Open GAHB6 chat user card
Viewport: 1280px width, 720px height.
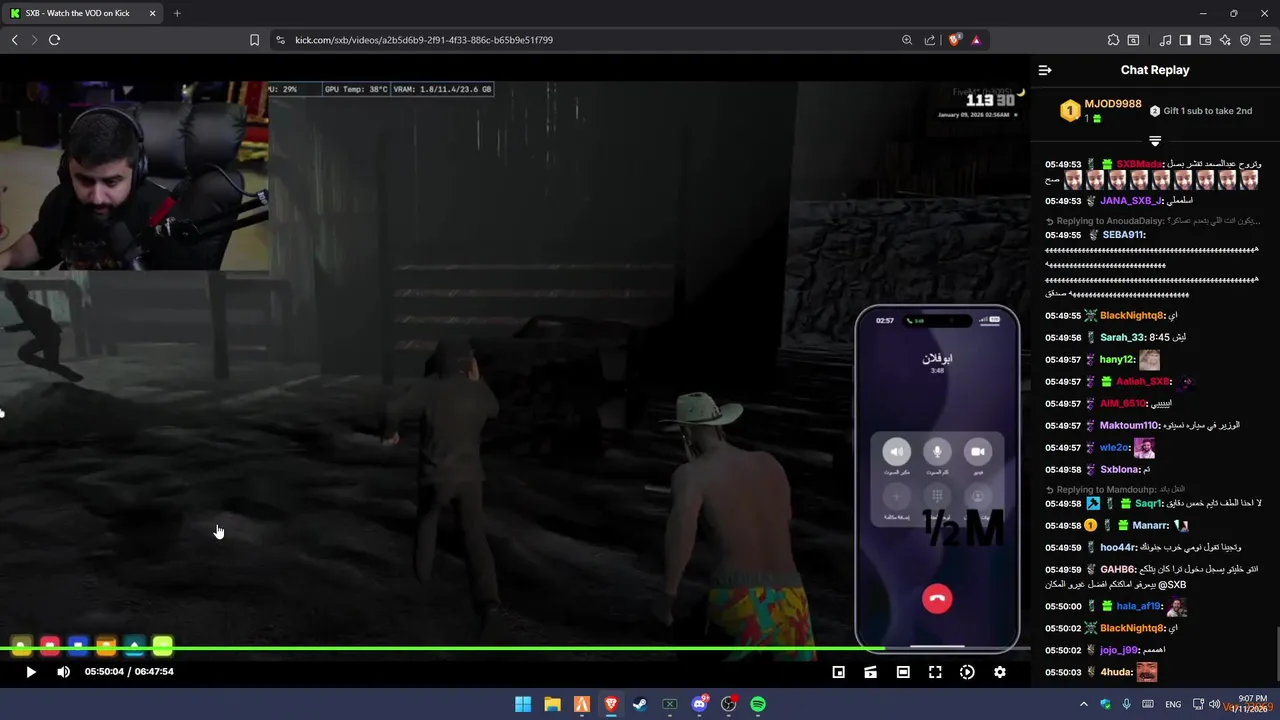pyautogui.click(x=1118, y=569)
